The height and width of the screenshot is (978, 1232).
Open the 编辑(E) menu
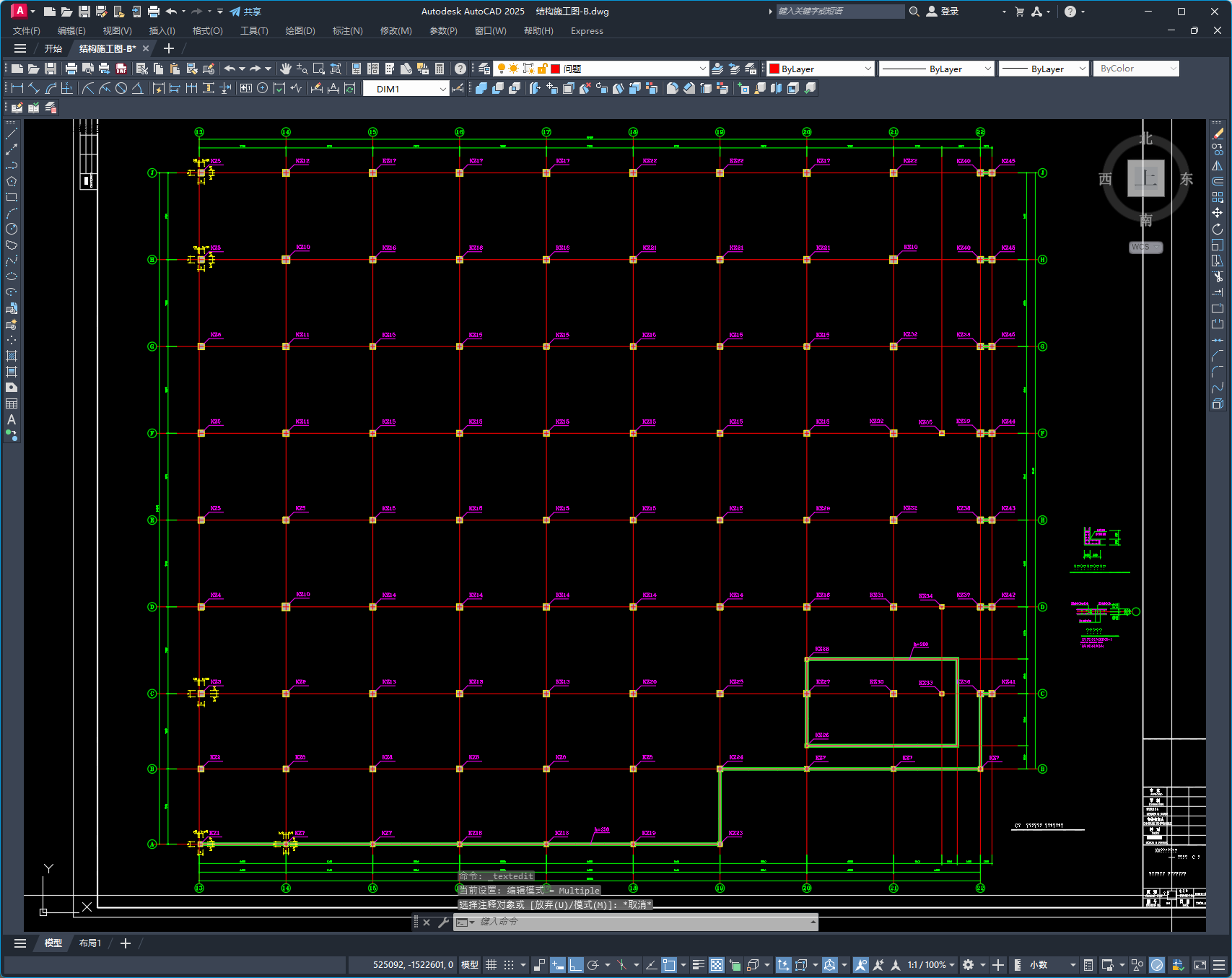tap(71, 31)
